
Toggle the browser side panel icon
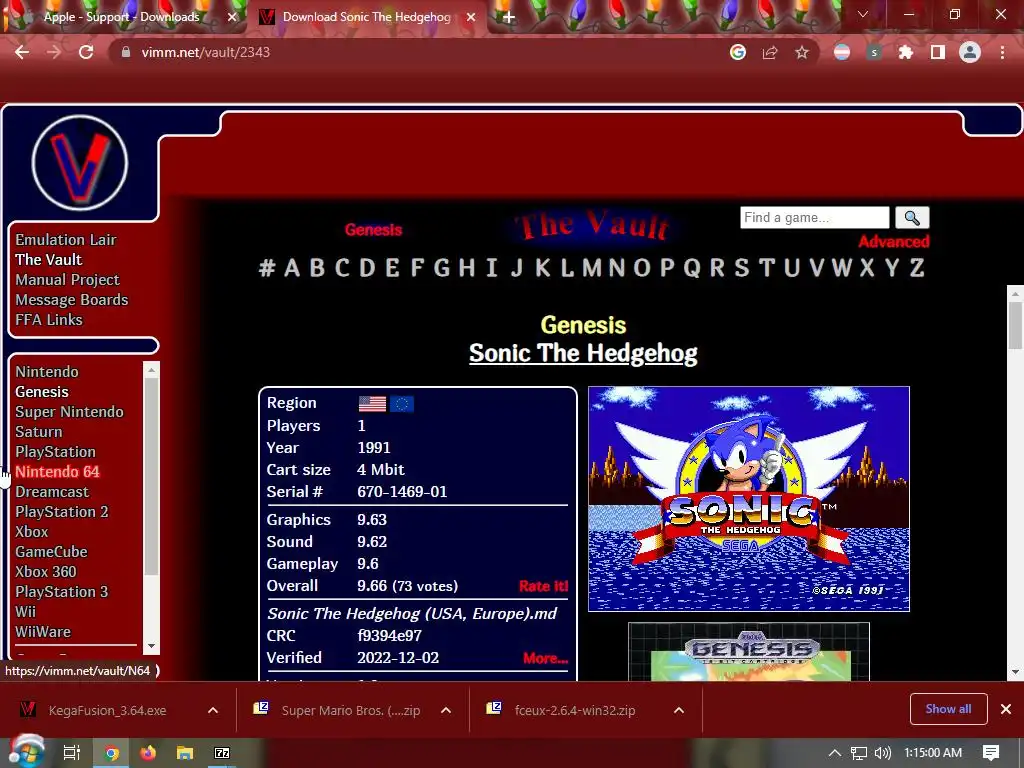click(938, 52)
